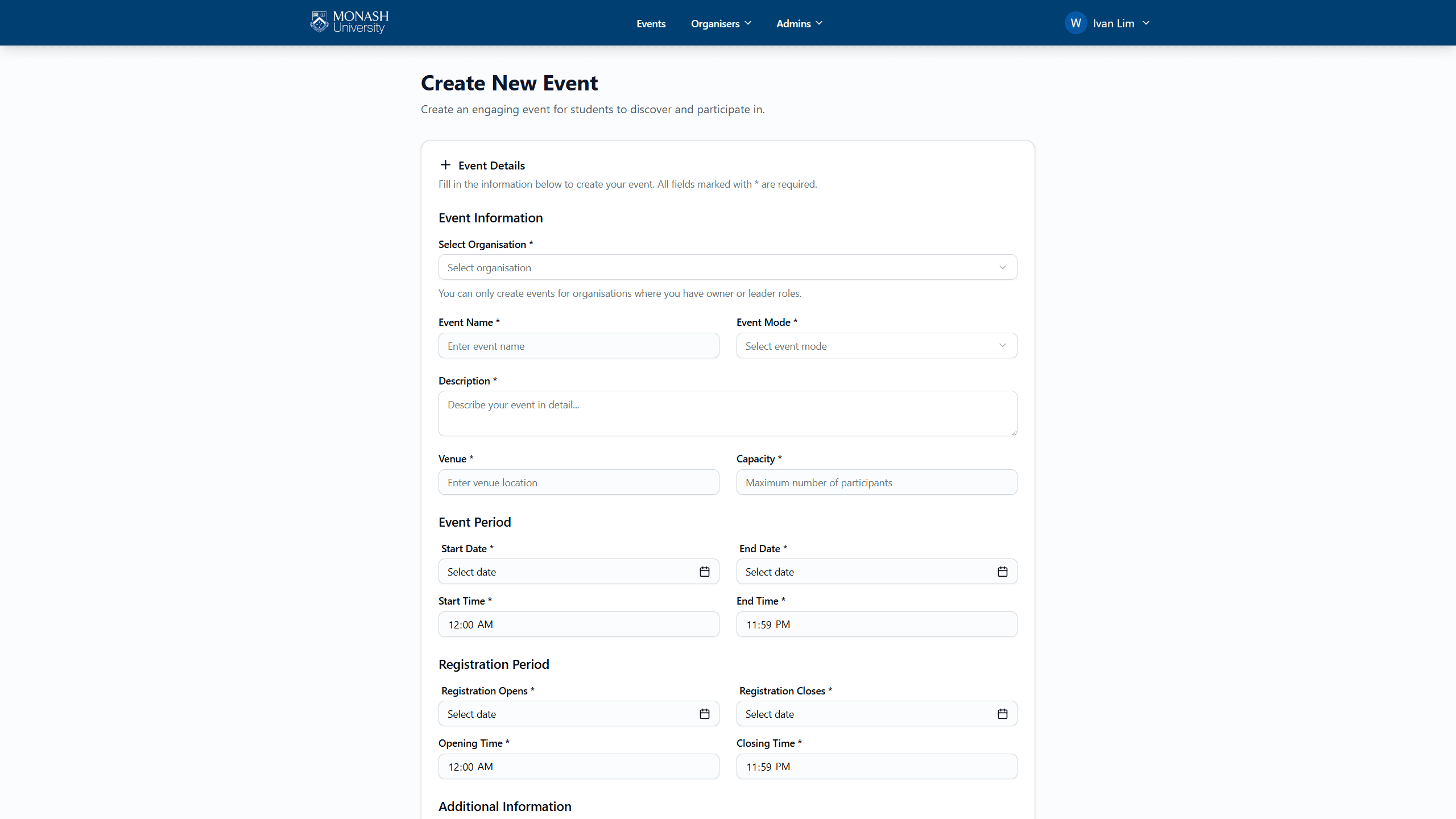The image size is (1456, 819).
Task: Open the Registration Opens calendar picker
Action: [704, 714]
